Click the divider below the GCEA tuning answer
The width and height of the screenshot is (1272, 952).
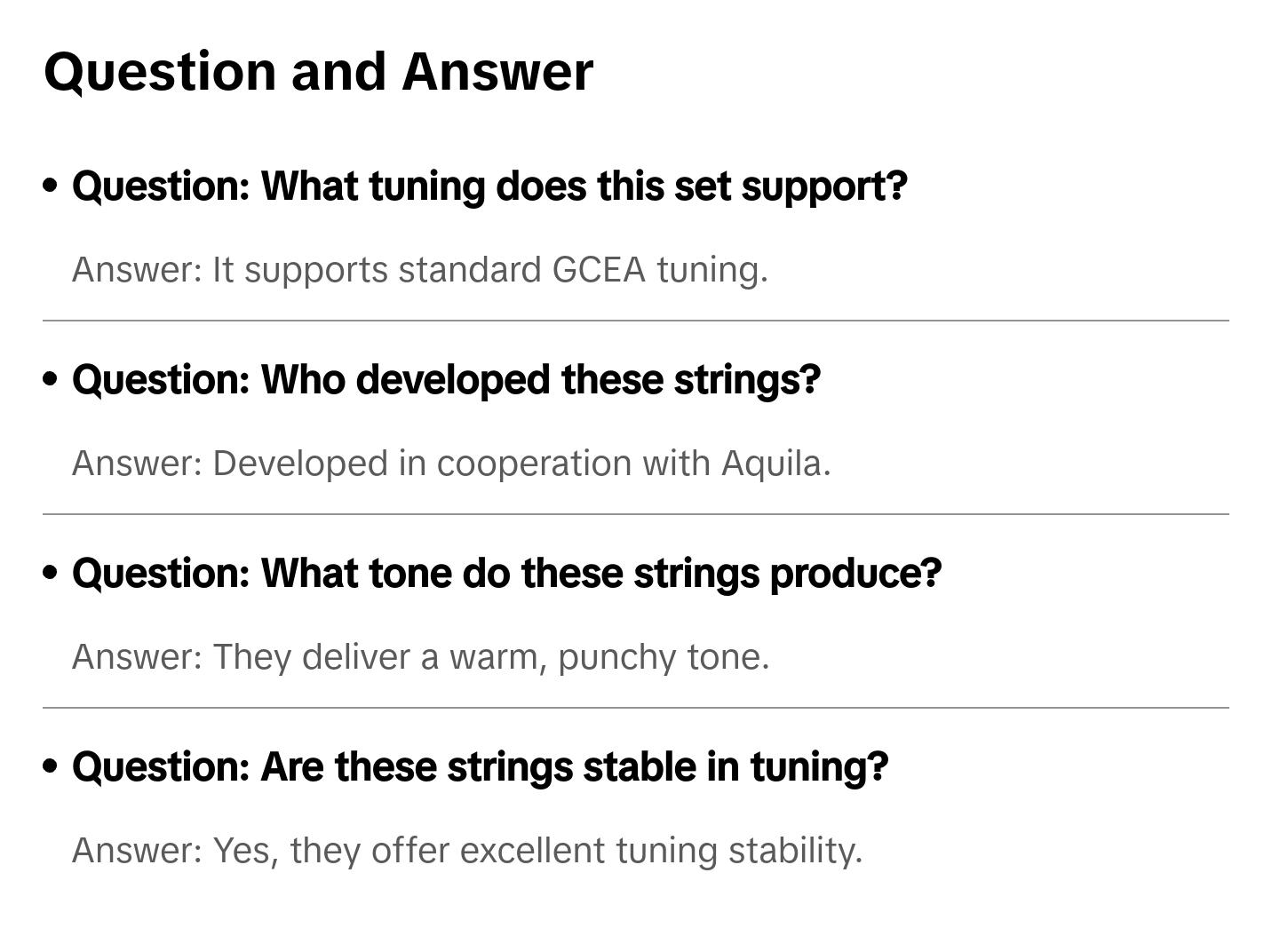tap(636, 321)
